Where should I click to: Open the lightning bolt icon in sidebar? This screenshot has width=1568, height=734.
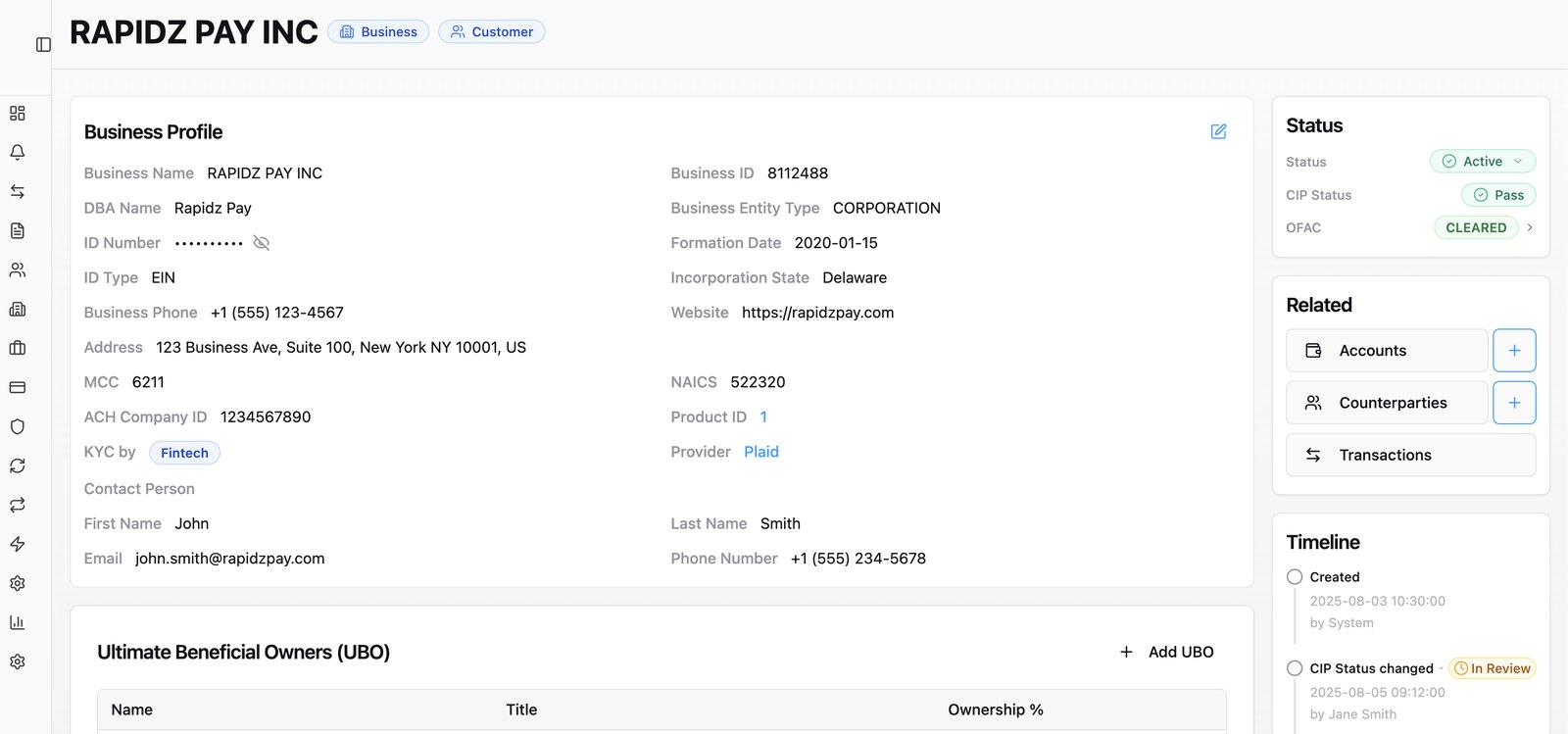(18, 545)
